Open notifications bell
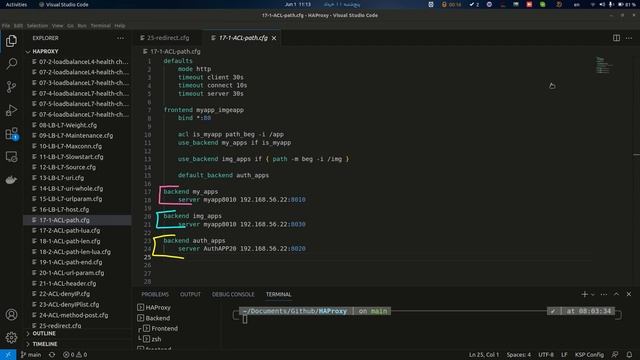This screenshot has width=640, height=360. click(629, 355)
